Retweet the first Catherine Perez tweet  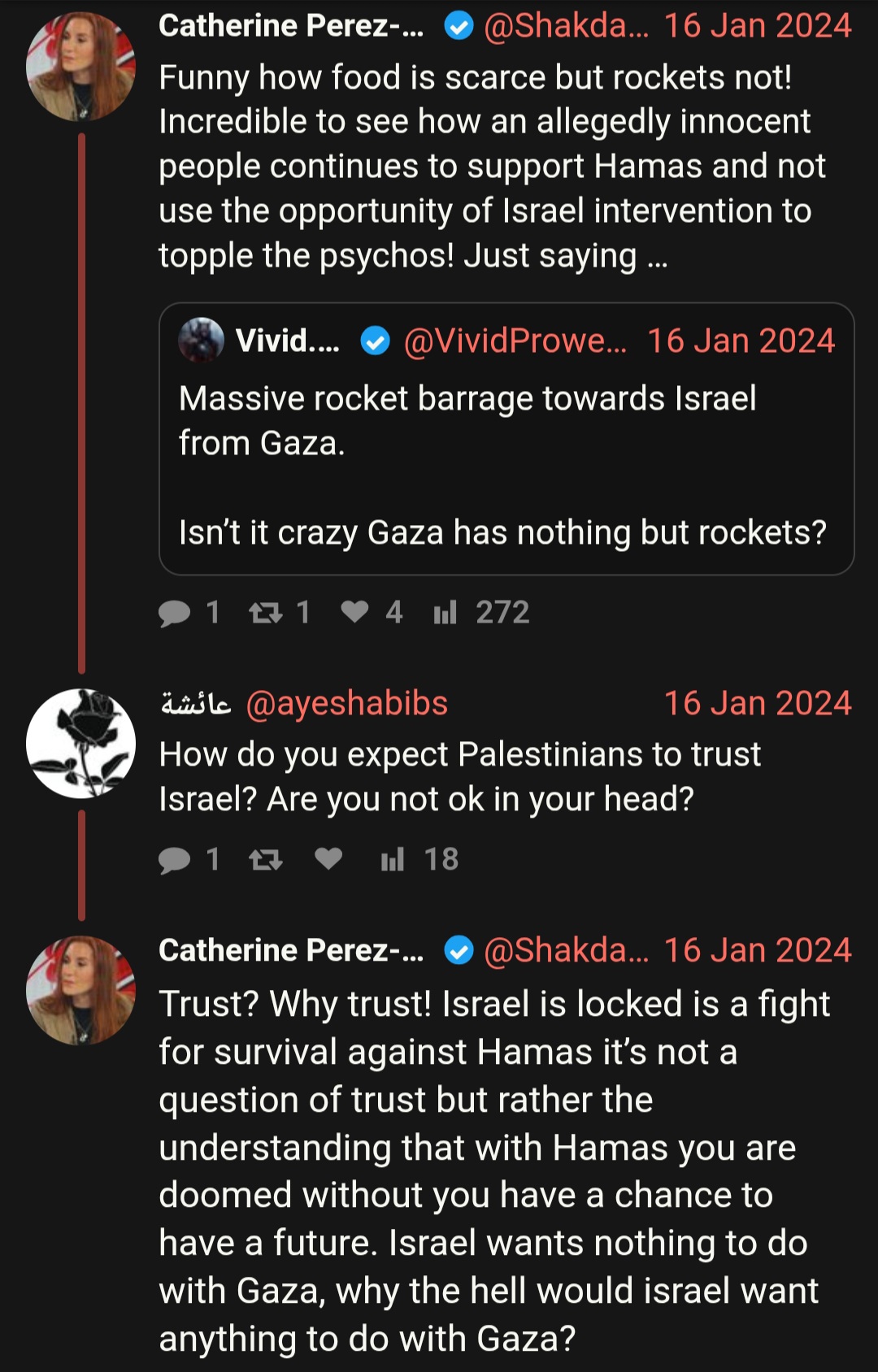pos(265,612)
